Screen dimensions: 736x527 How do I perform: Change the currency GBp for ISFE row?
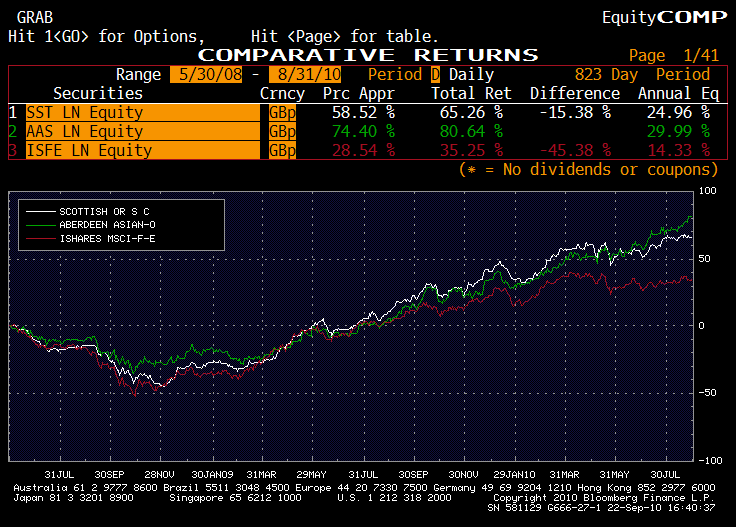(283, 150)
